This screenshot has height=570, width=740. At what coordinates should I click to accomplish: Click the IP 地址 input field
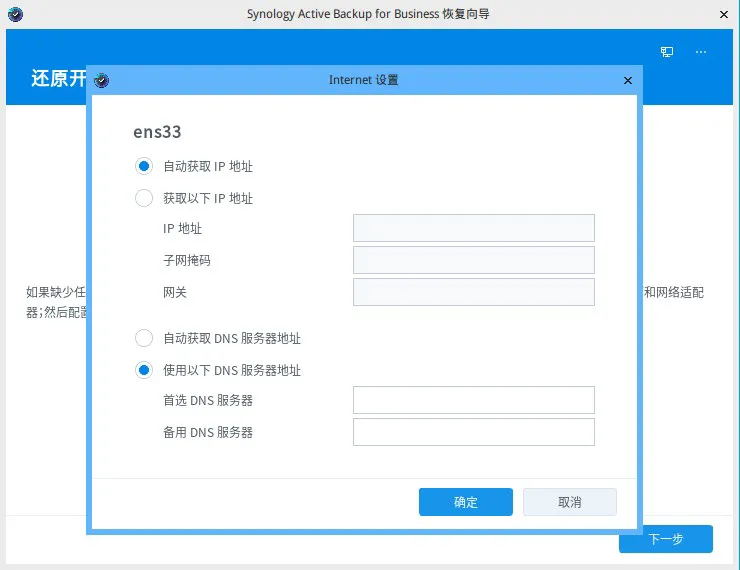coord(474,228)
